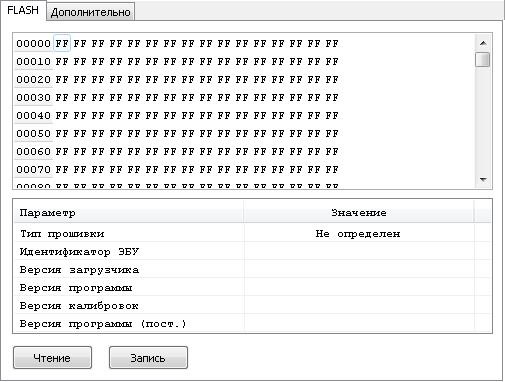This screenshot has height=382, width=505.
Task: Click the last FF byte in row 00070
Action: 332,170
